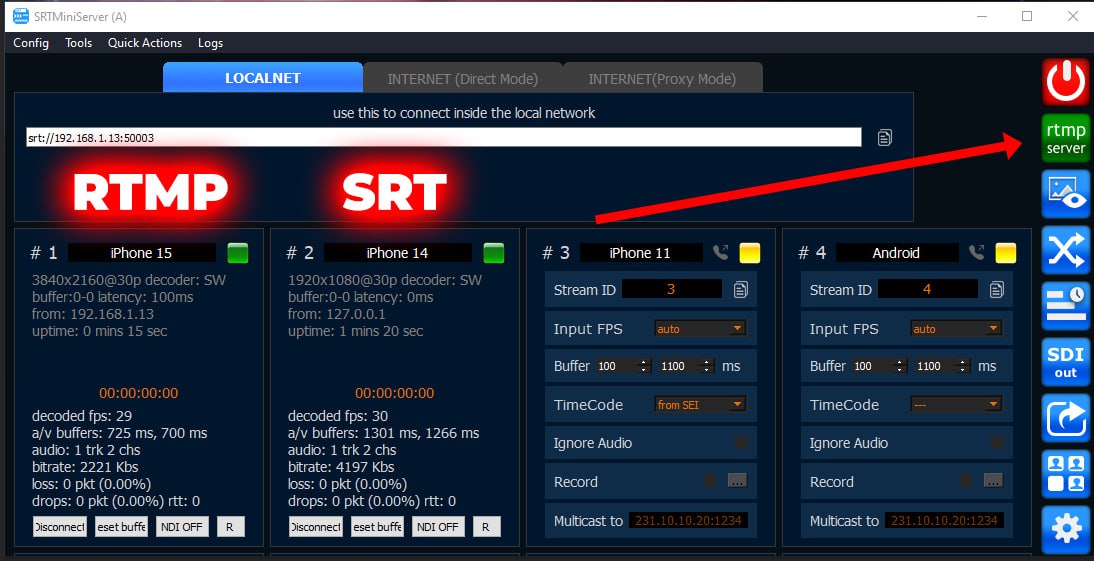Open the Tools menu
The width and height of the screenshot is (1094, 561).
point(79,43)
